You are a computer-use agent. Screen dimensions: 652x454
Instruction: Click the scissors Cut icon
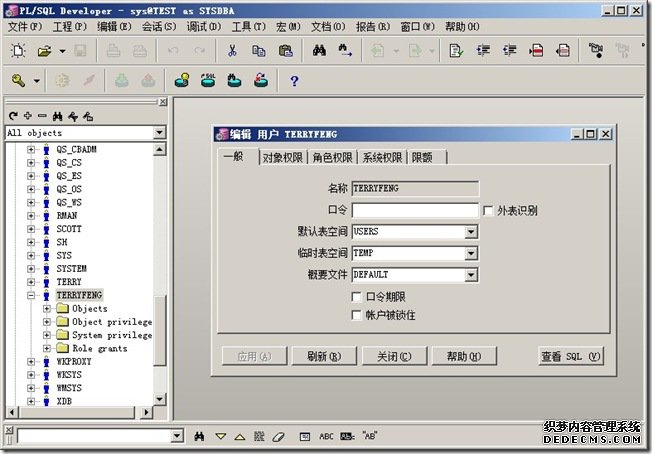point(232,50)
